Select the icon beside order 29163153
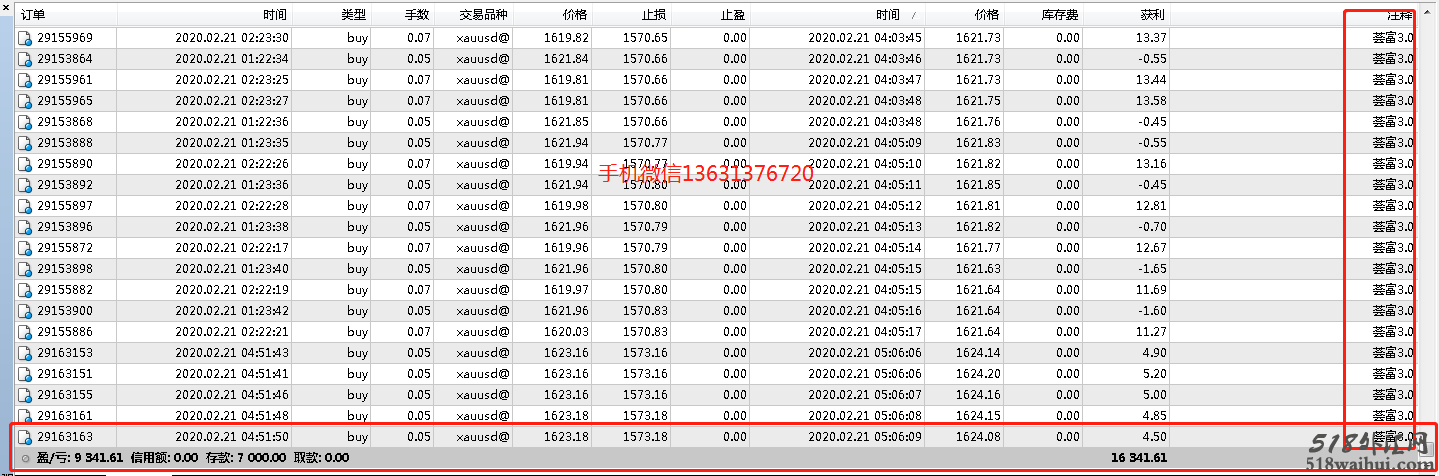Viewport: 1439px width, 476px height. tap(25, 353)
